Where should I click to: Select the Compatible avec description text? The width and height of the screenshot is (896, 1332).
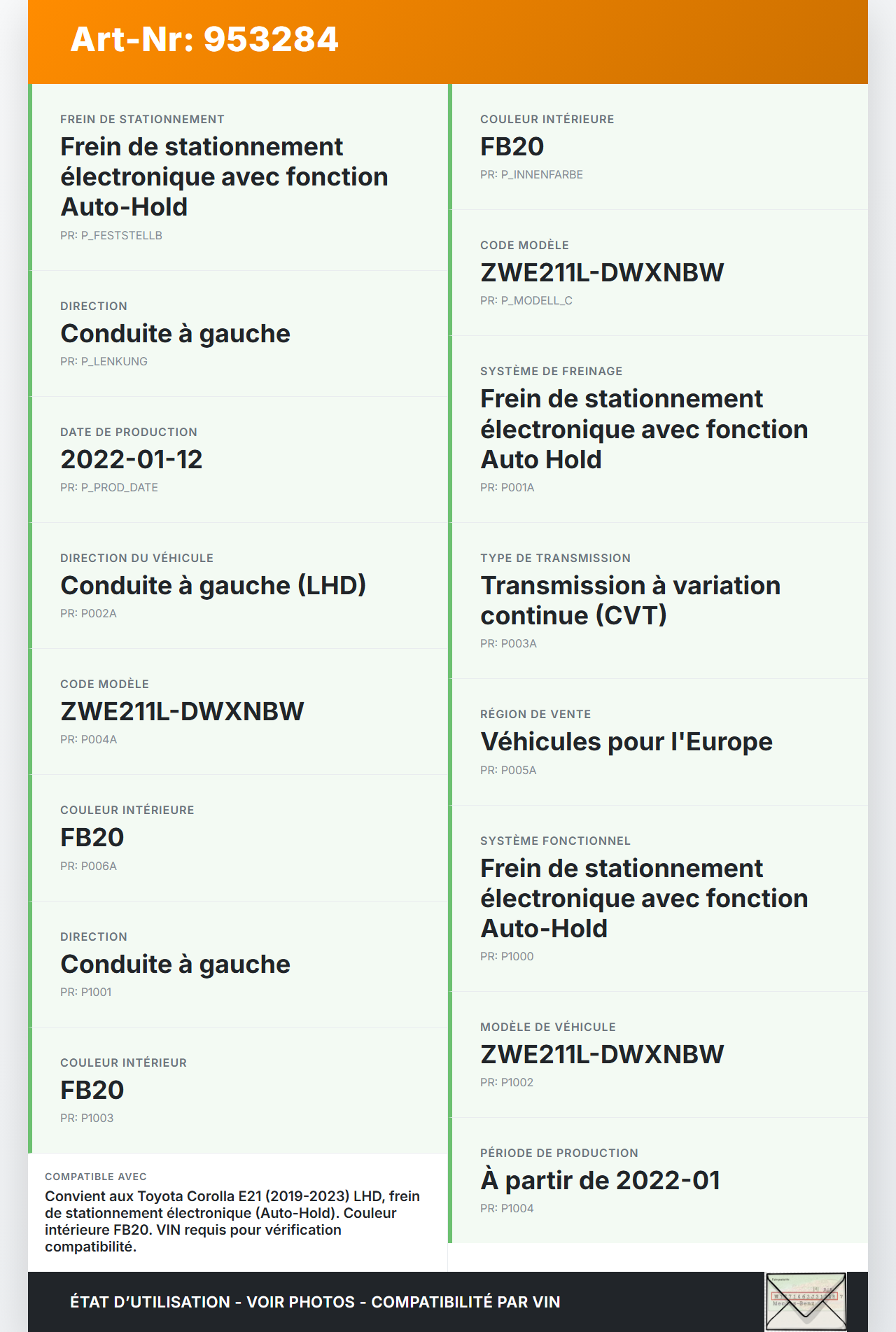[x=232, y=1221]
